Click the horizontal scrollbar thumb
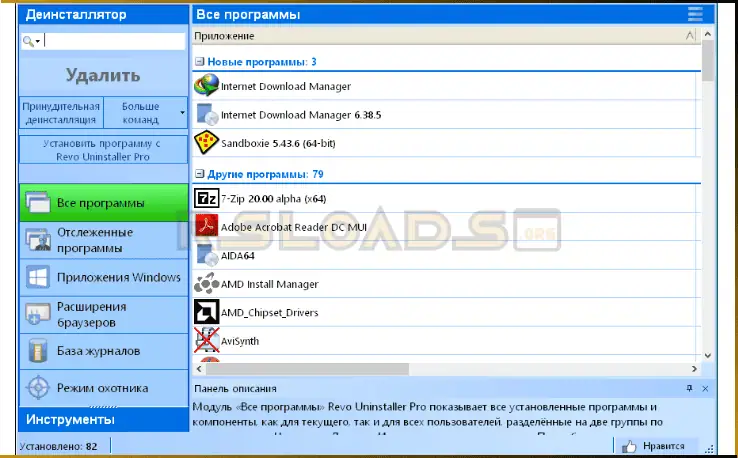This screenshot has height=458, width=738. point(307,369)
